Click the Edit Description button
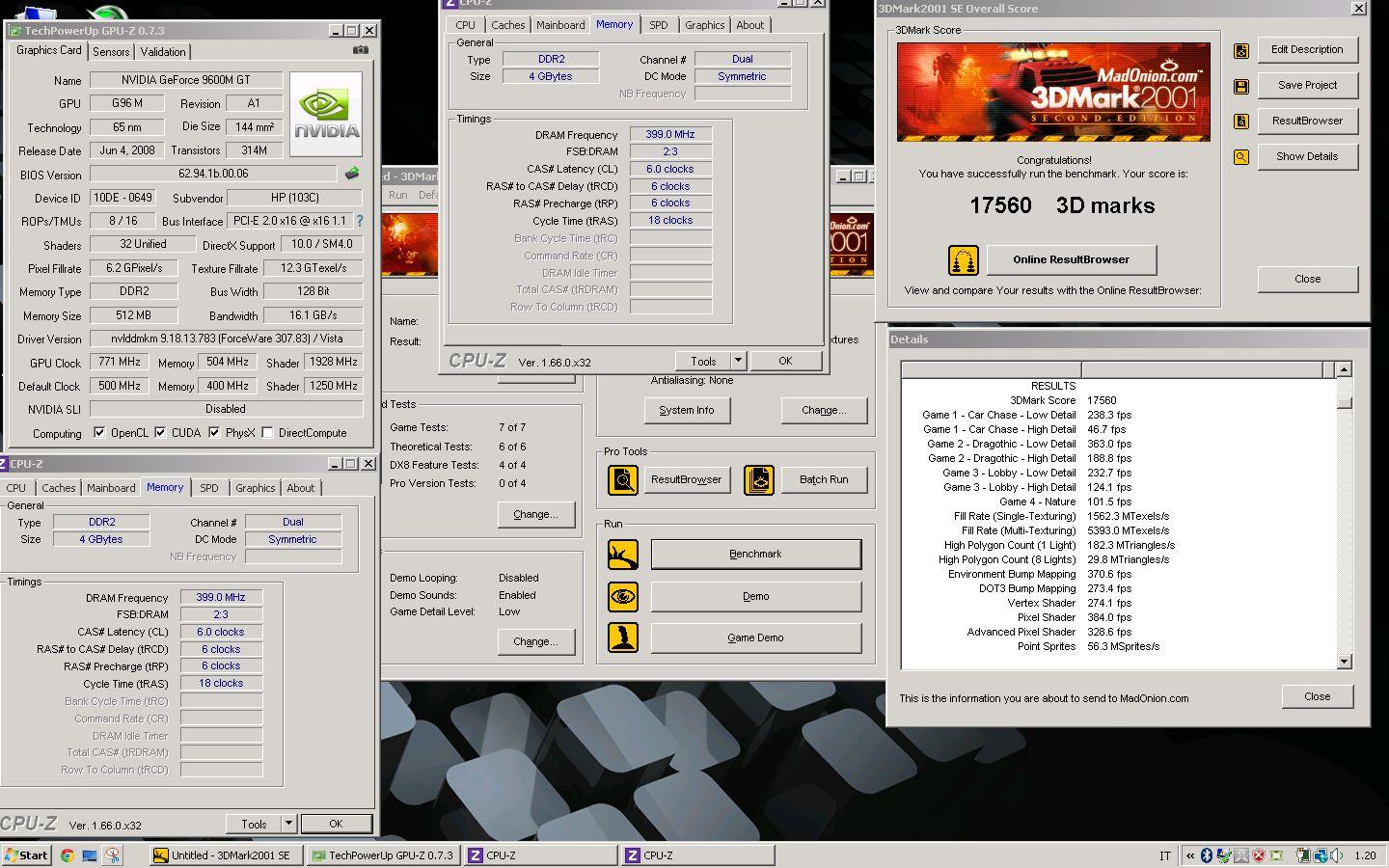The image size is (1389, 868). (1308, 49)
